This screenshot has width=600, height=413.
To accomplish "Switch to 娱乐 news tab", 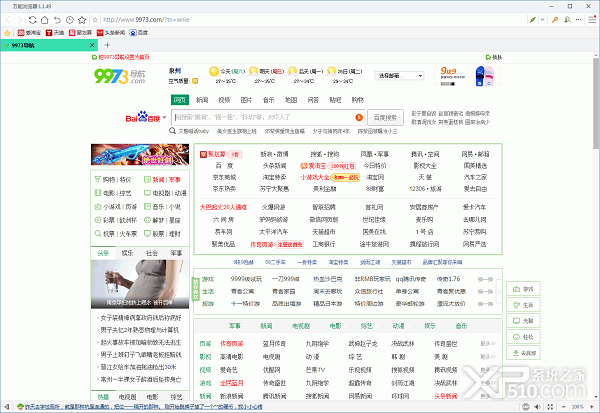I will (x=127, y=253).
